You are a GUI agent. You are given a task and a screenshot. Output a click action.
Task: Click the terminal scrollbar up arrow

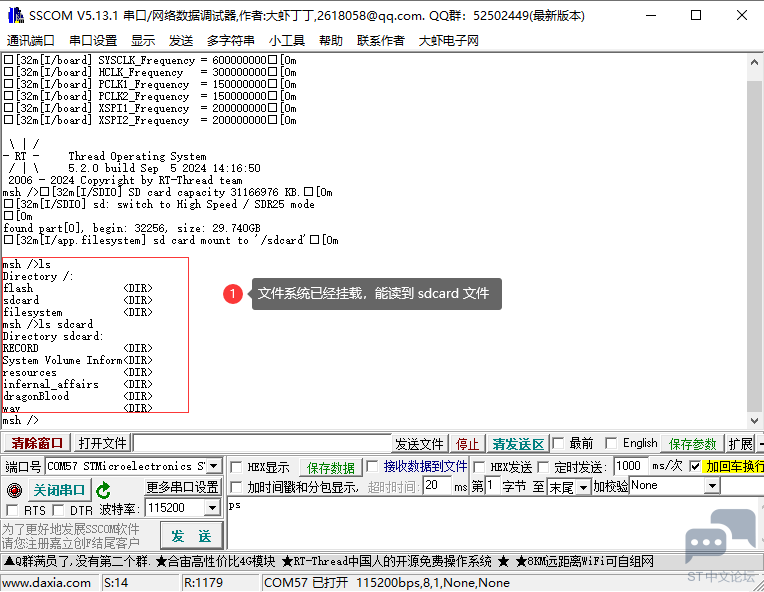pos(754,62)
